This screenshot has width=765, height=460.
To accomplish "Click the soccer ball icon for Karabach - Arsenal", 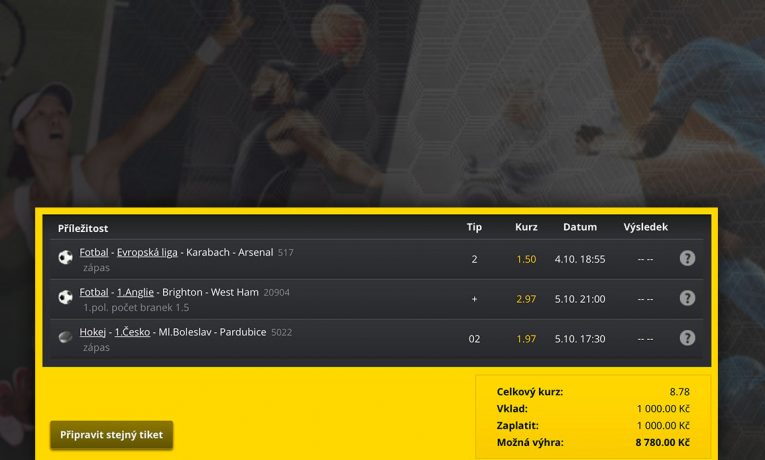I will [x=65, y=257].
